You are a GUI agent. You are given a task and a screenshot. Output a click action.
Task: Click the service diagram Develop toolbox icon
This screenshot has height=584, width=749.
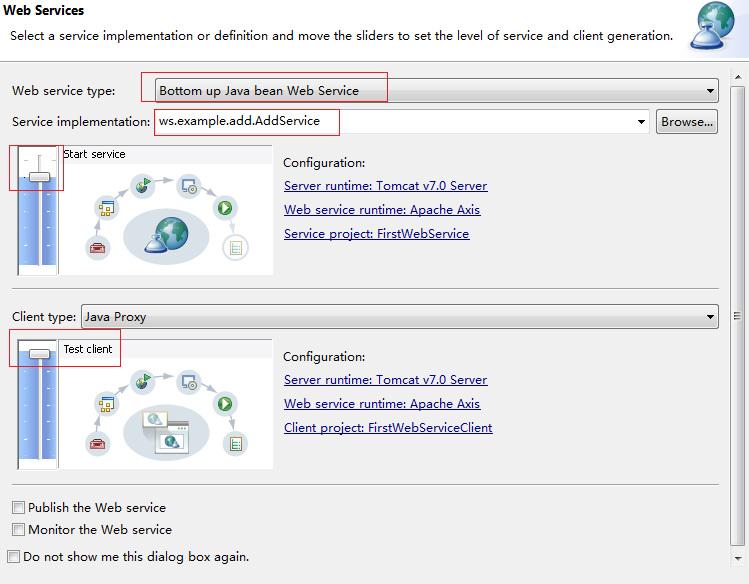pyautogui.click(x=97, y=248)
